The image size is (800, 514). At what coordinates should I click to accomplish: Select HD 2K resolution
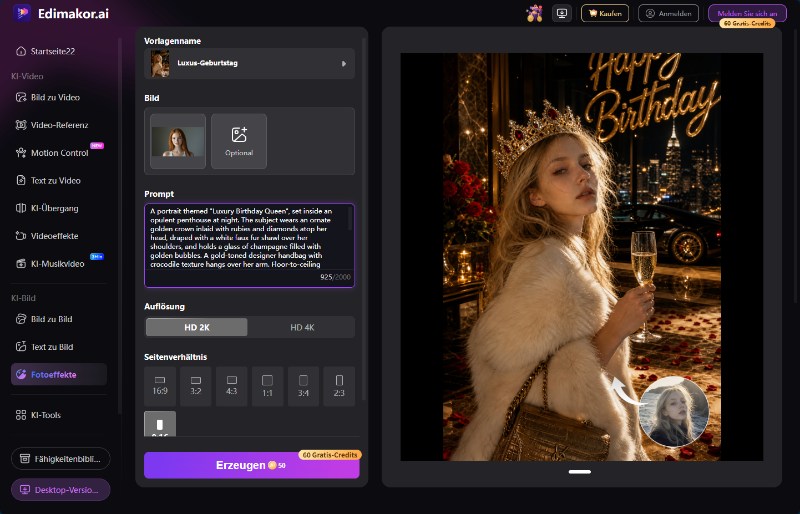(196, 327)
